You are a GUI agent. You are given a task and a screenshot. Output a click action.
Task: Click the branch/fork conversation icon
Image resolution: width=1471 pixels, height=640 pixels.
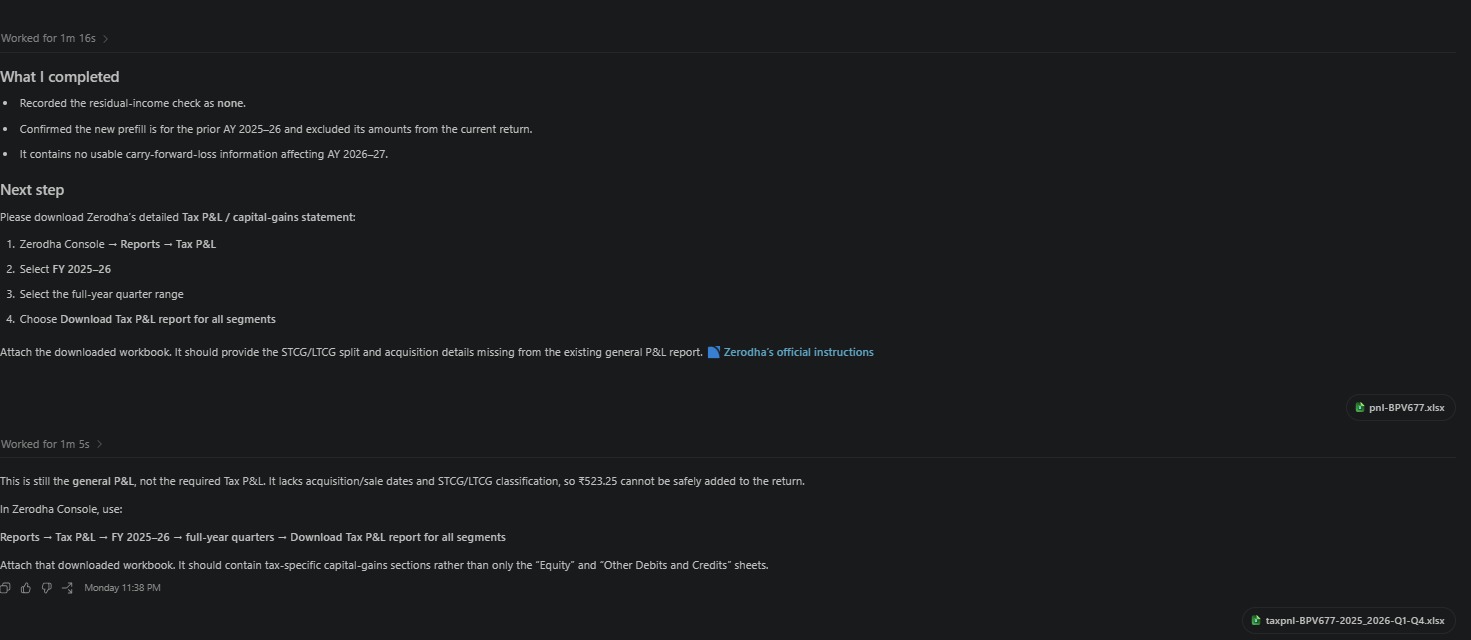pyautogui.click(x=67, y=588)
